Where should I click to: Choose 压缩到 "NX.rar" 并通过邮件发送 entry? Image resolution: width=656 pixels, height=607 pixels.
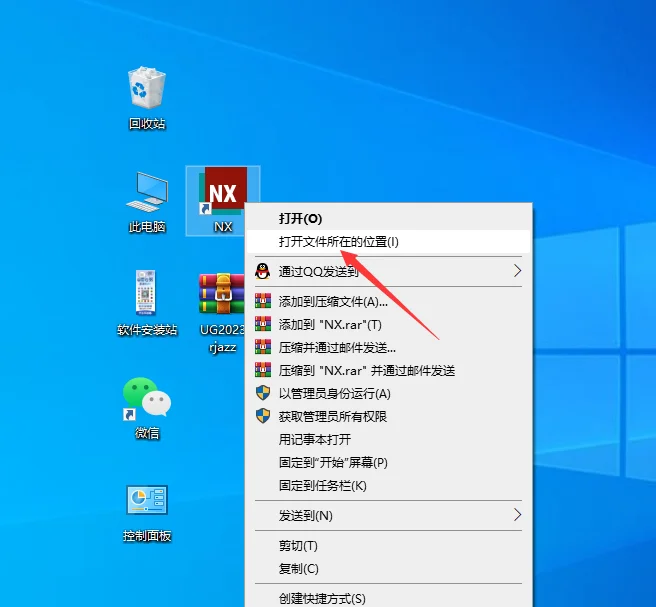388,371
